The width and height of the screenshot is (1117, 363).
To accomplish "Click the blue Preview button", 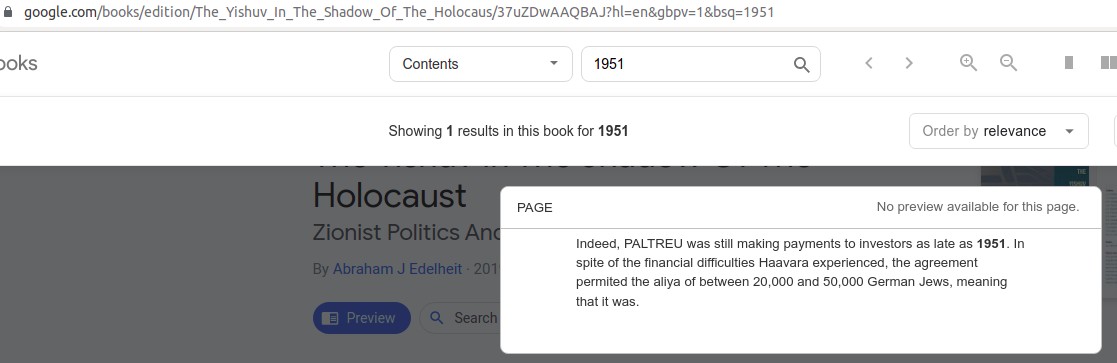I will point(362,318).
